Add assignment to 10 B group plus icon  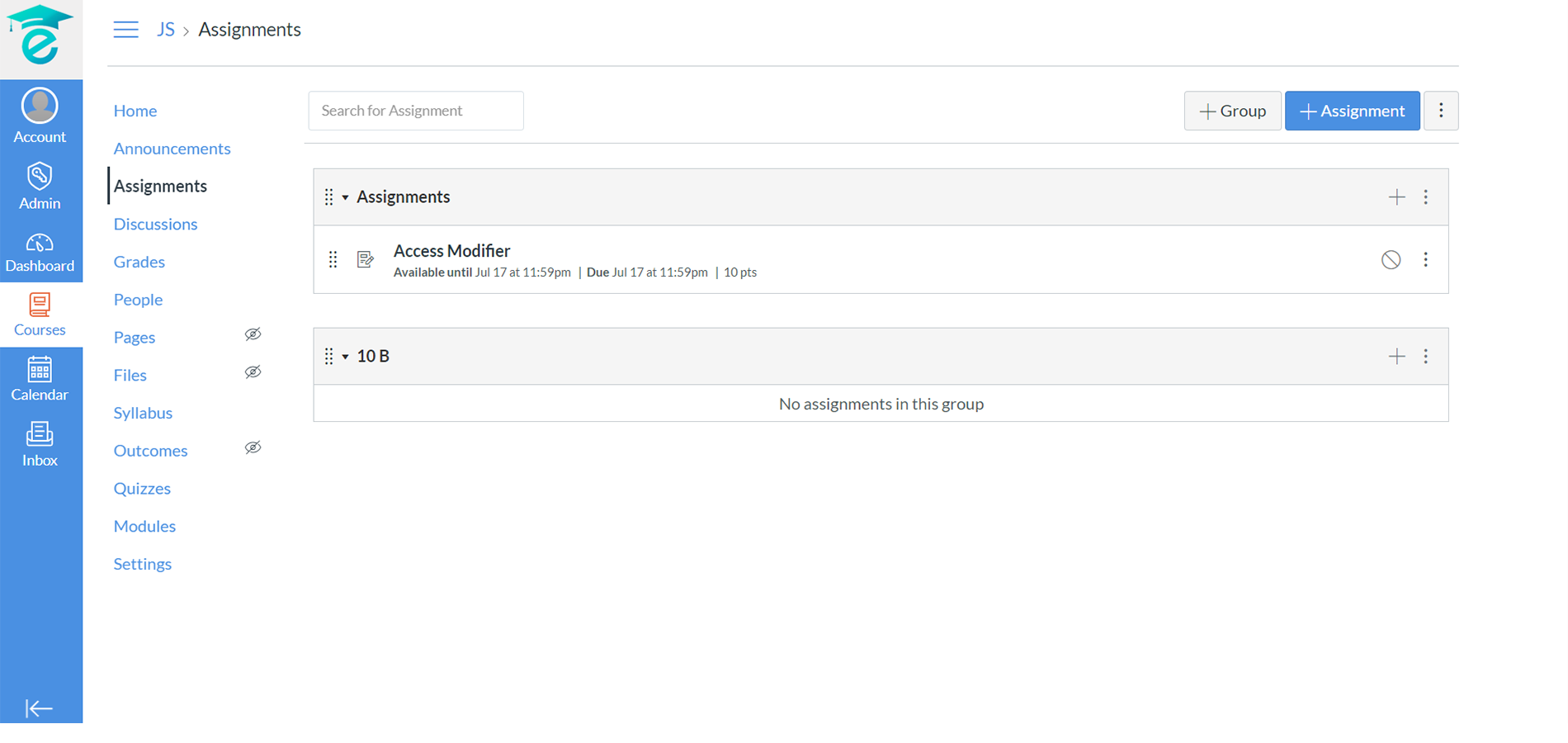point(1396,357)
